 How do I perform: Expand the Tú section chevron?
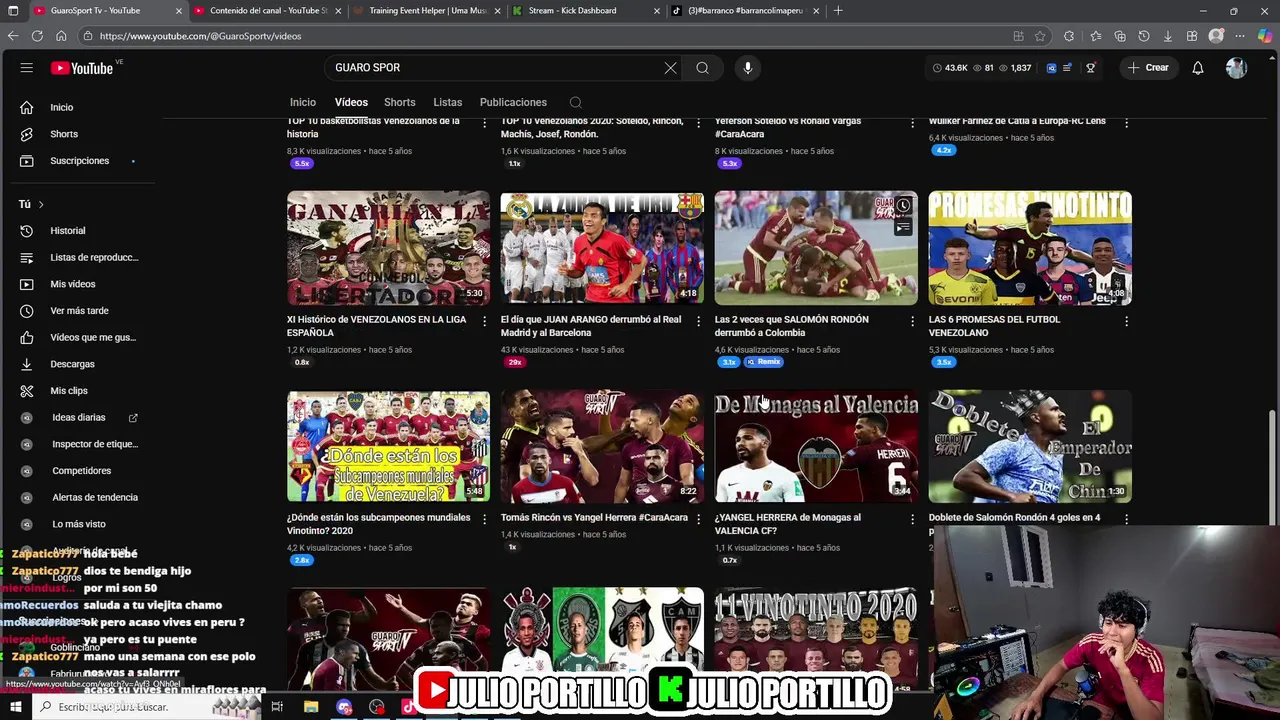pos(40,204)
